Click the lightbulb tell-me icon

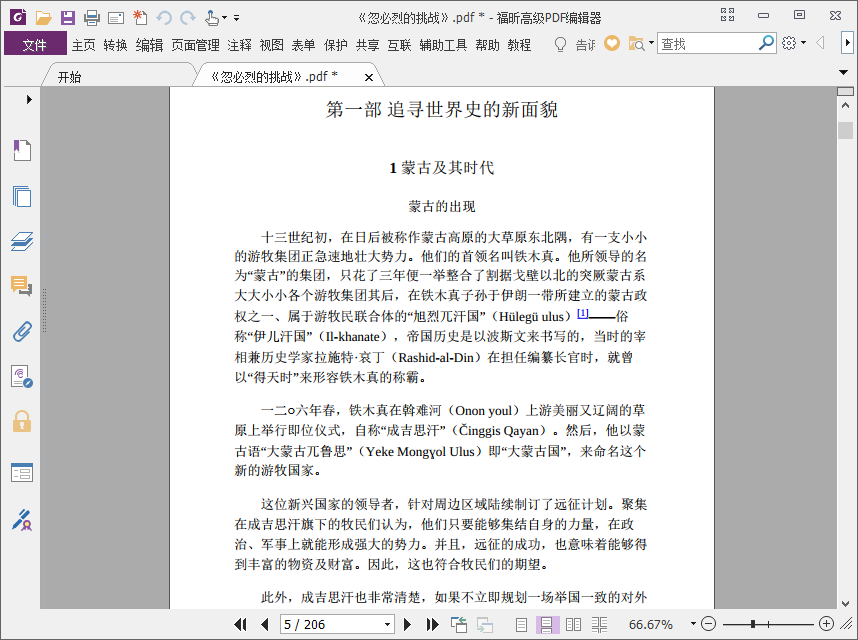tap(560, 44)
